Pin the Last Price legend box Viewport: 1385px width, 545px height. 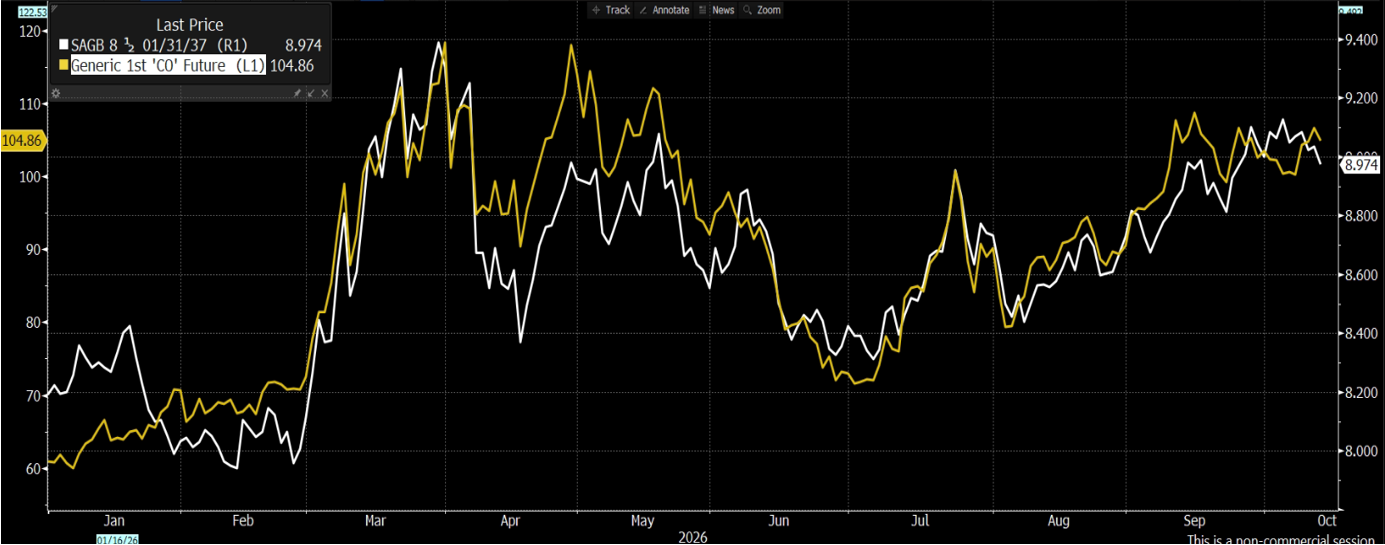click(297, 93)
